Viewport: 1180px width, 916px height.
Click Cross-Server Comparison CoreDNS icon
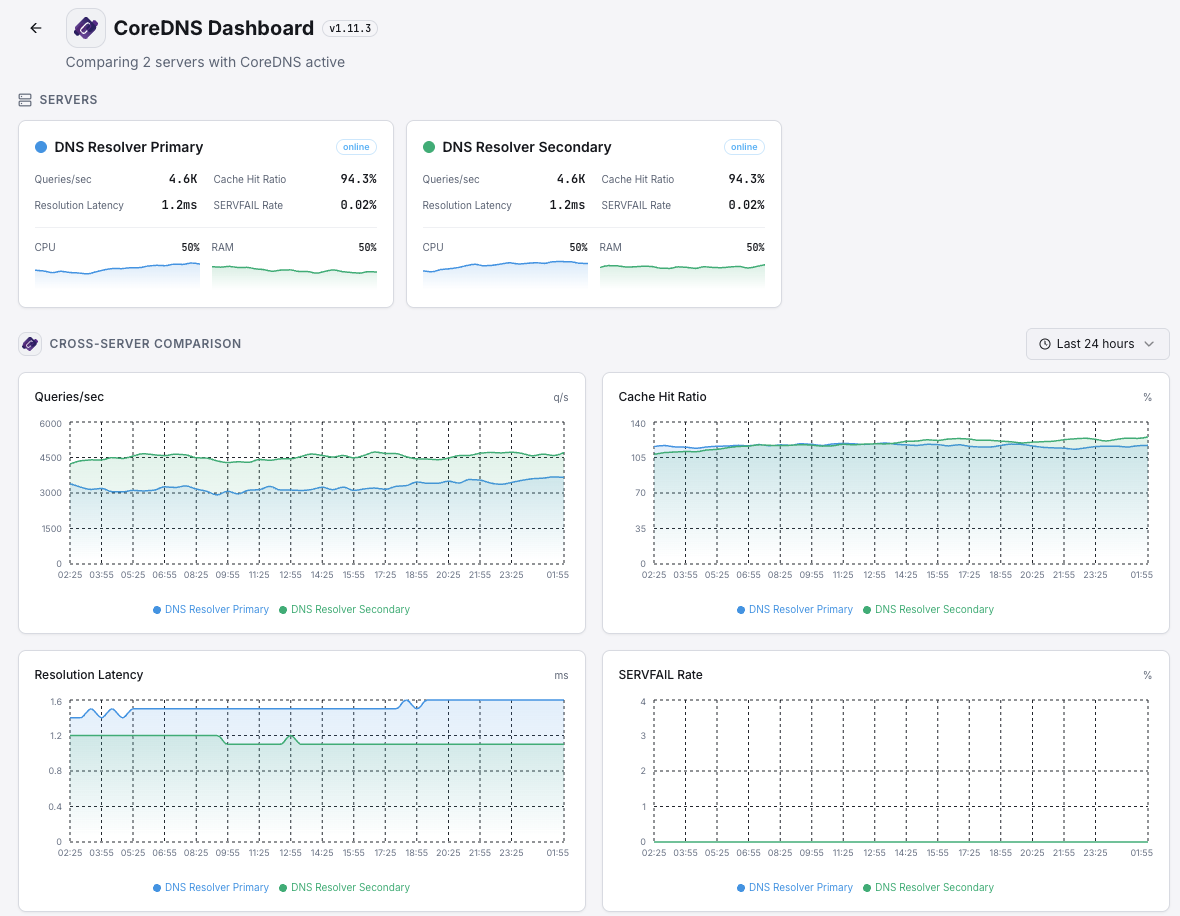tap(30, 344)
